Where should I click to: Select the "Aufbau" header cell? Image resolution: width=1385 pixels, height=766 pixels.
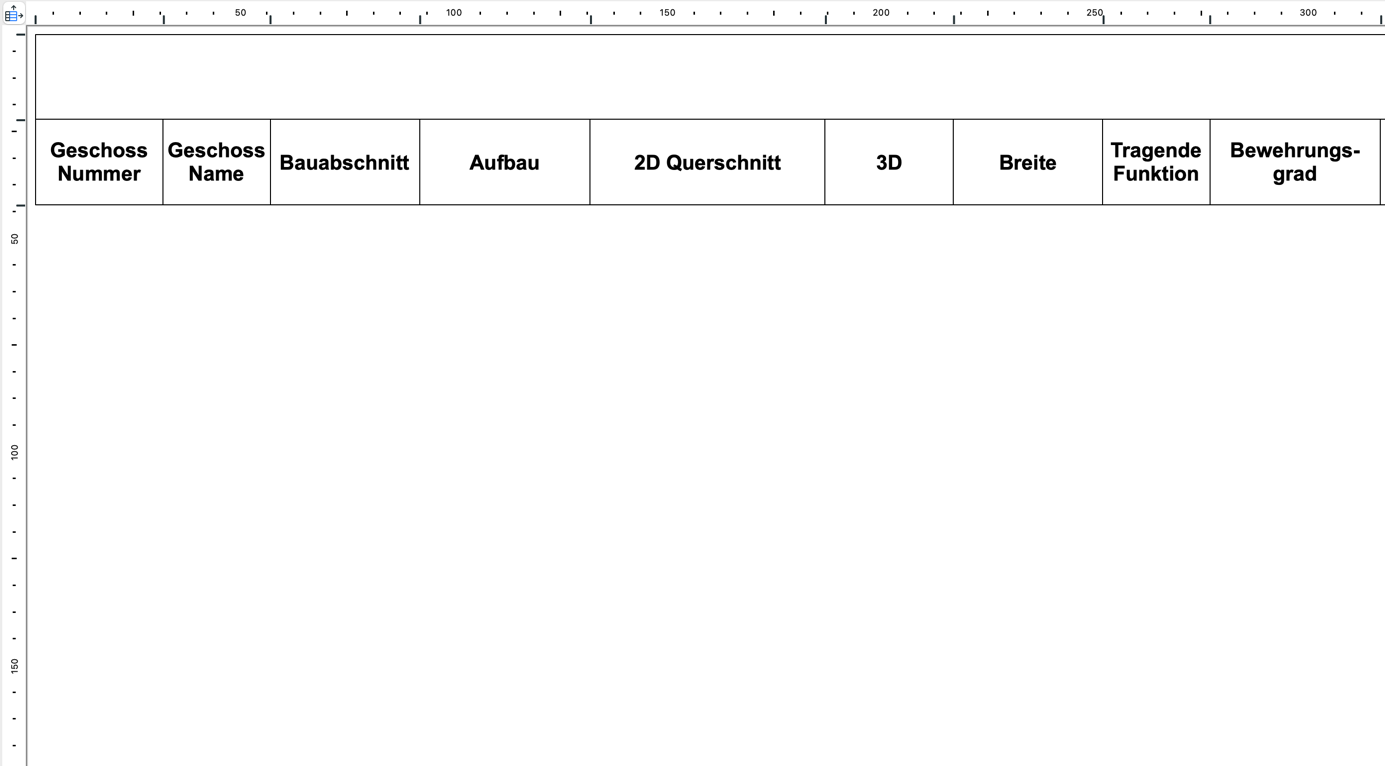(x=505, y=162)
